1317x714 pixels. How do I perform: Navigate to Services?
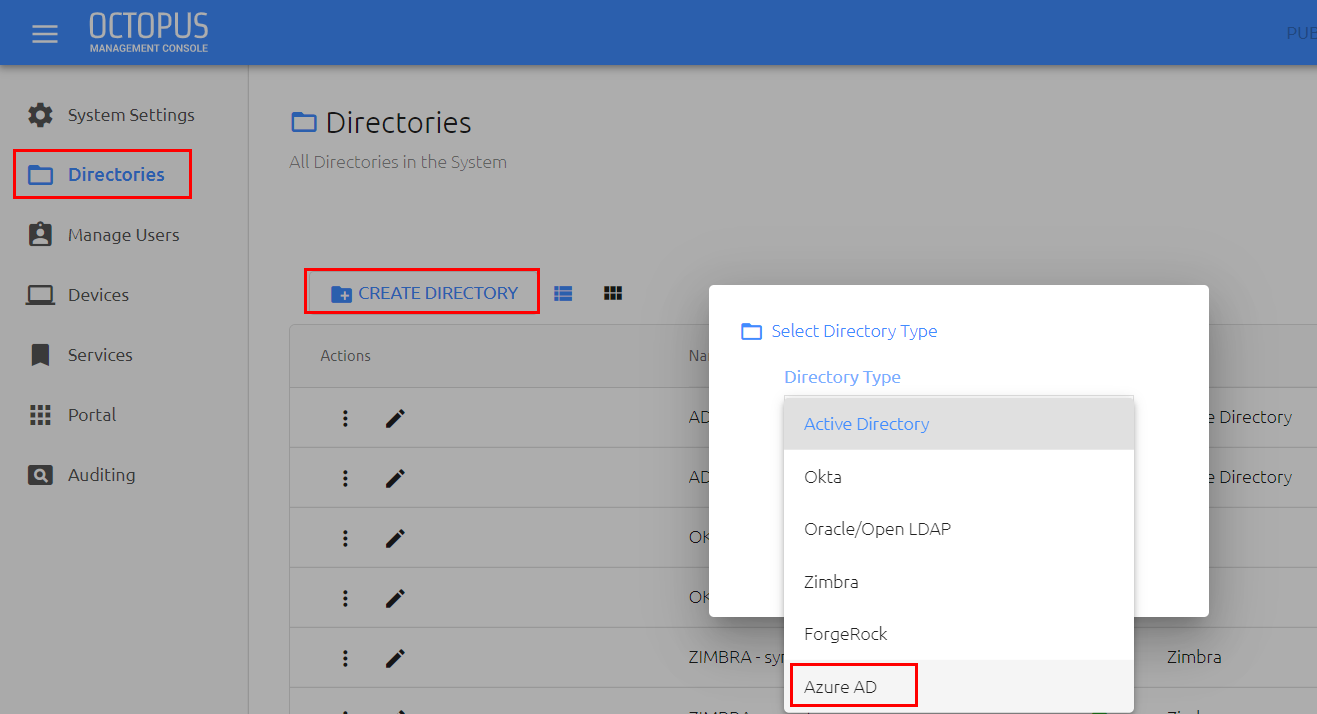point(100,355)
